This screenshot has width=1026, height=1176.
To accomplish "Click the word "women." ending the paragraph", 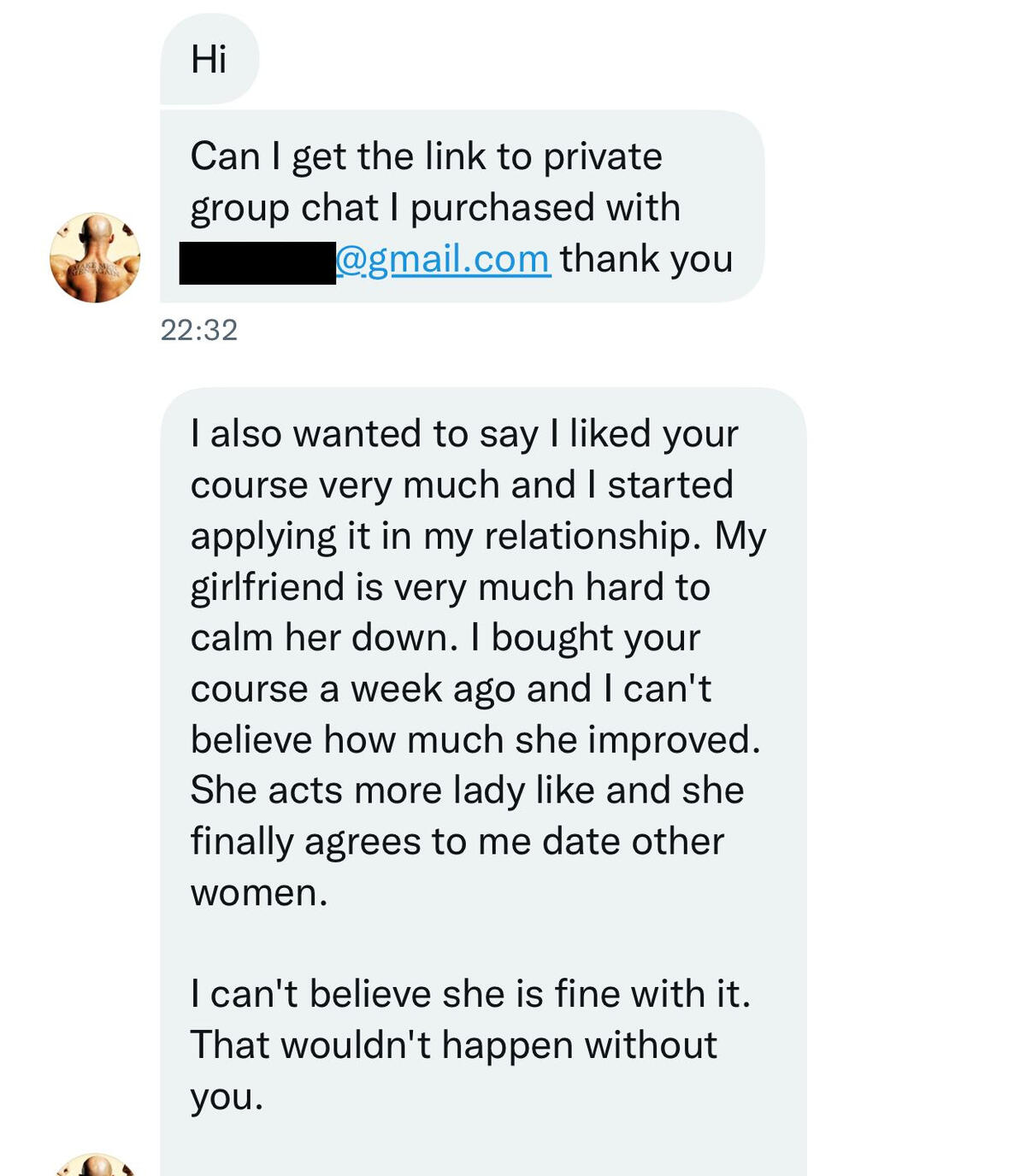I will tap(259, 893).
